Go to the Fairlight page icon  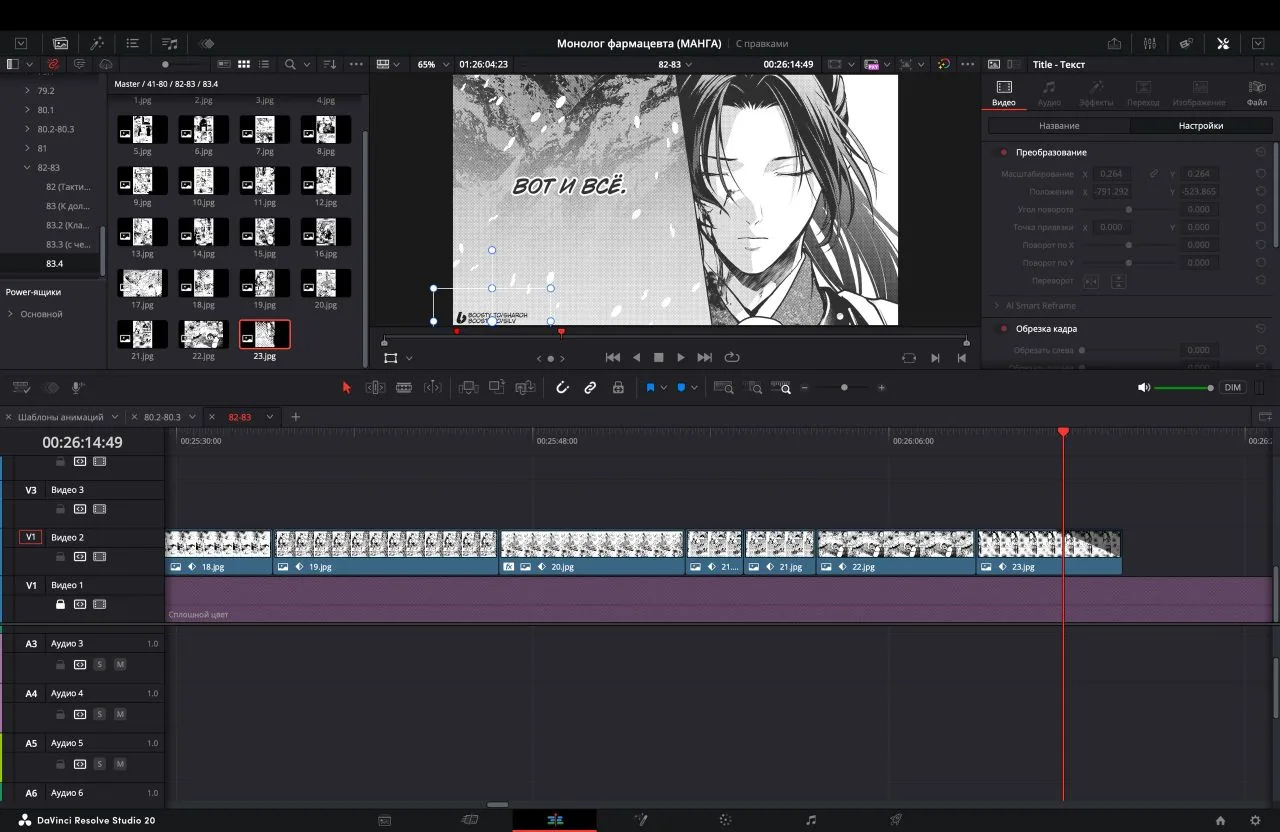pos(811,820)
